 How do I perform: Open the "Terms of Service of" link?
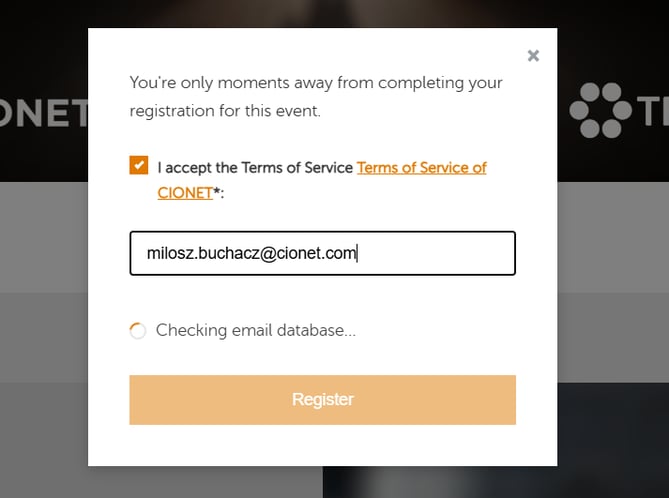coord(421,168)
